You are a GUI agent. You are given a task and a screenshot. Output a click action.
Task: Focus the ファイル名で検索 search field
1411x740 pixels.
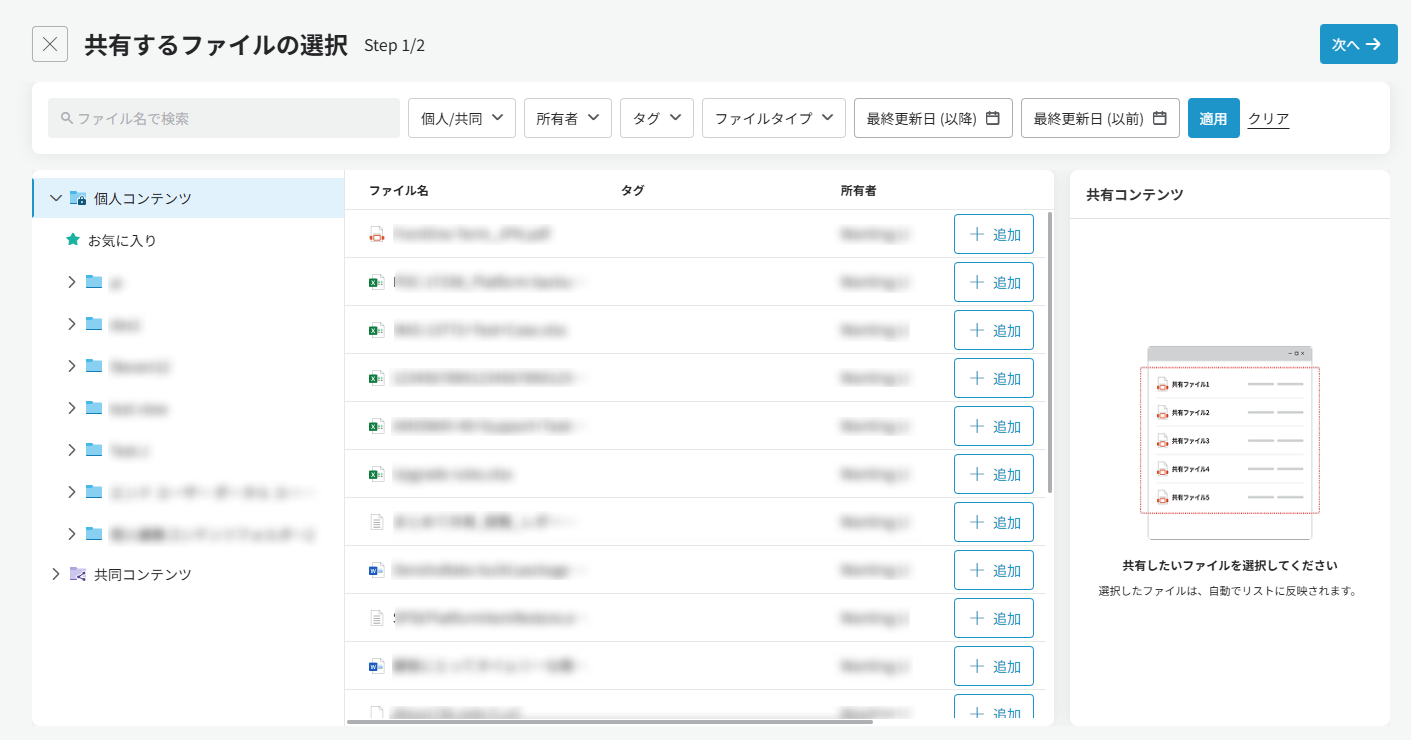(224, 118)
